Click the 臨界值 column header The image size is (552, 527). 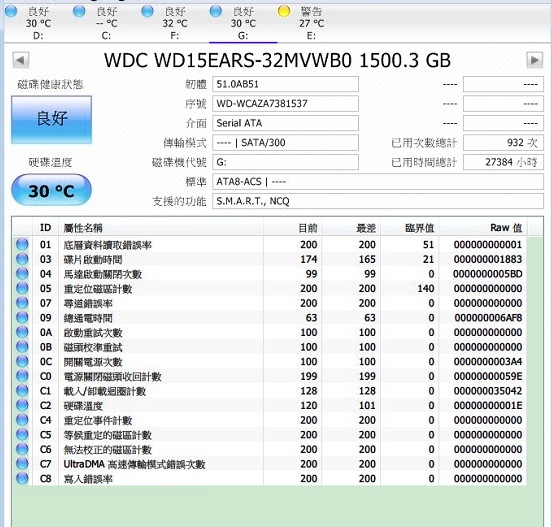point(409,228)
